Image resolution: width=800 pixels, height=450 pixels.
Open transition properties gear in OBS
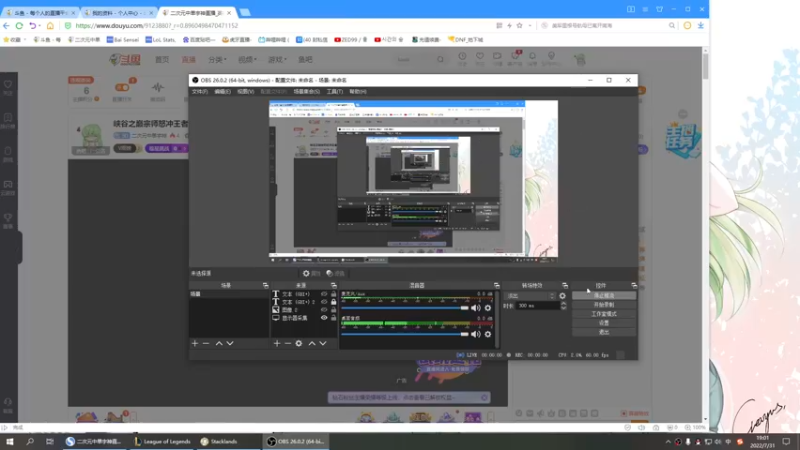click(x=562, y=296)
